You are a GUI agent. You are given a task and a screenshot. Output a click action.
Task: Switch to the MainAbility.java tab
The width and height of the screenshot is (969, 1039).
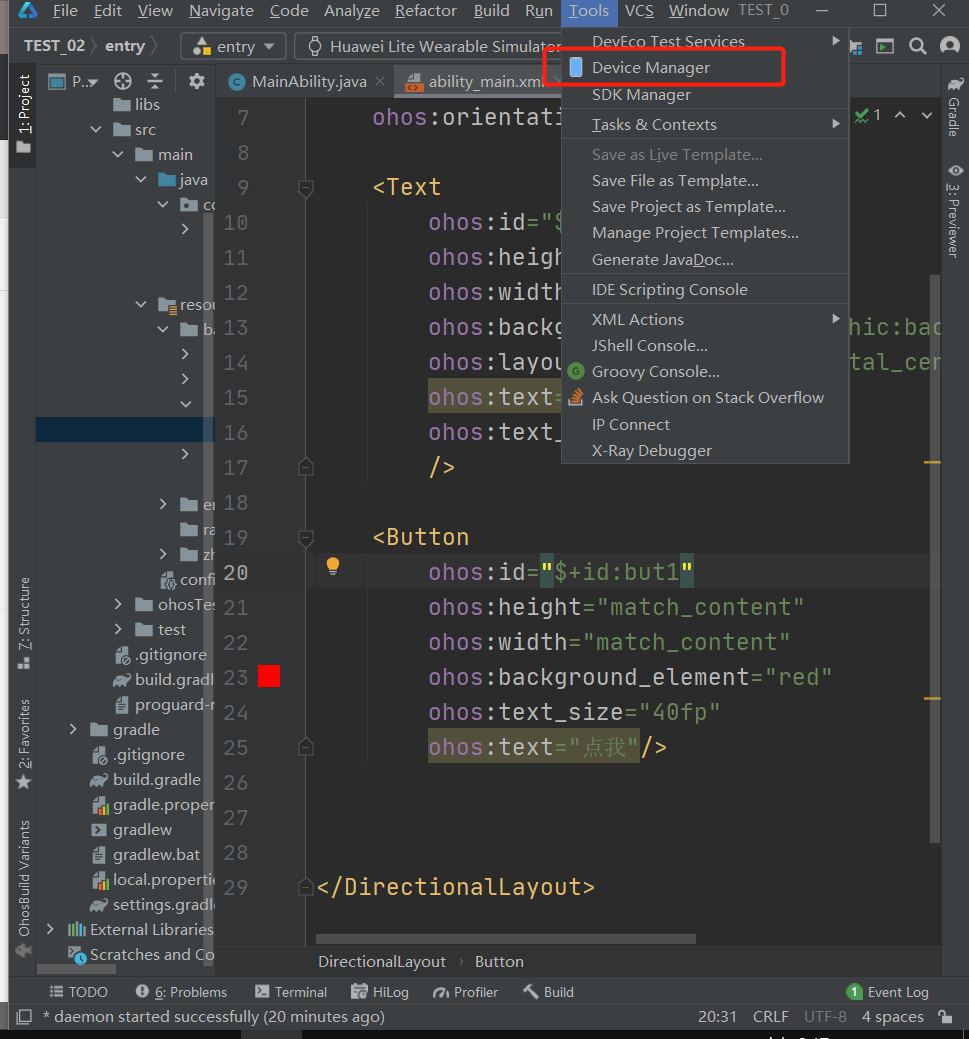306,81
